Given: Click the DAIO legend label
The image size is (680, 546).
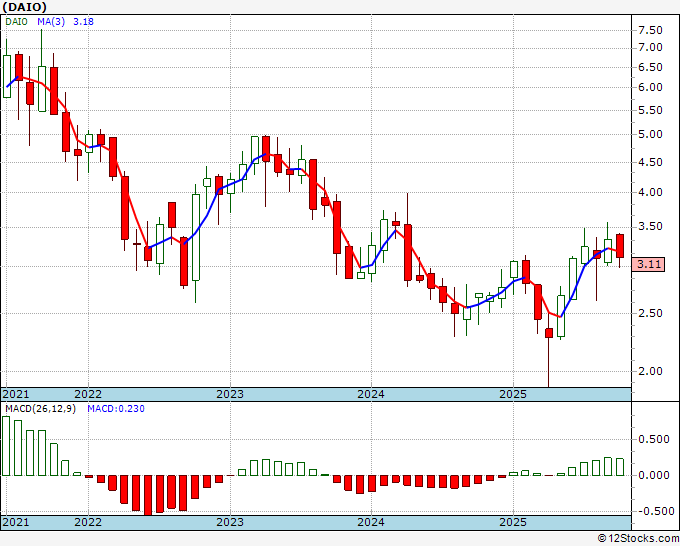Looking at the screenshot, I should coord(16,22).
